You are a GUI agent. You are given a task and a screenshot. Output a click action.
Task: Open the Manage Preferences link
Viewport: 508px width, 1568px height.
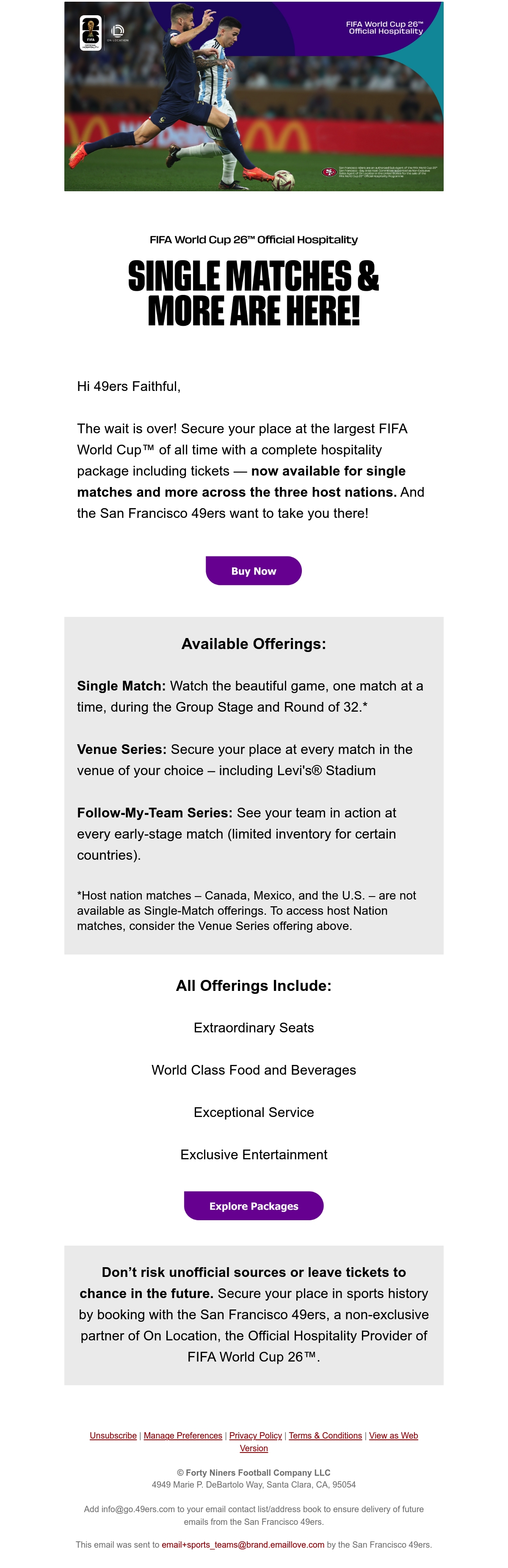pos(183,1435)
